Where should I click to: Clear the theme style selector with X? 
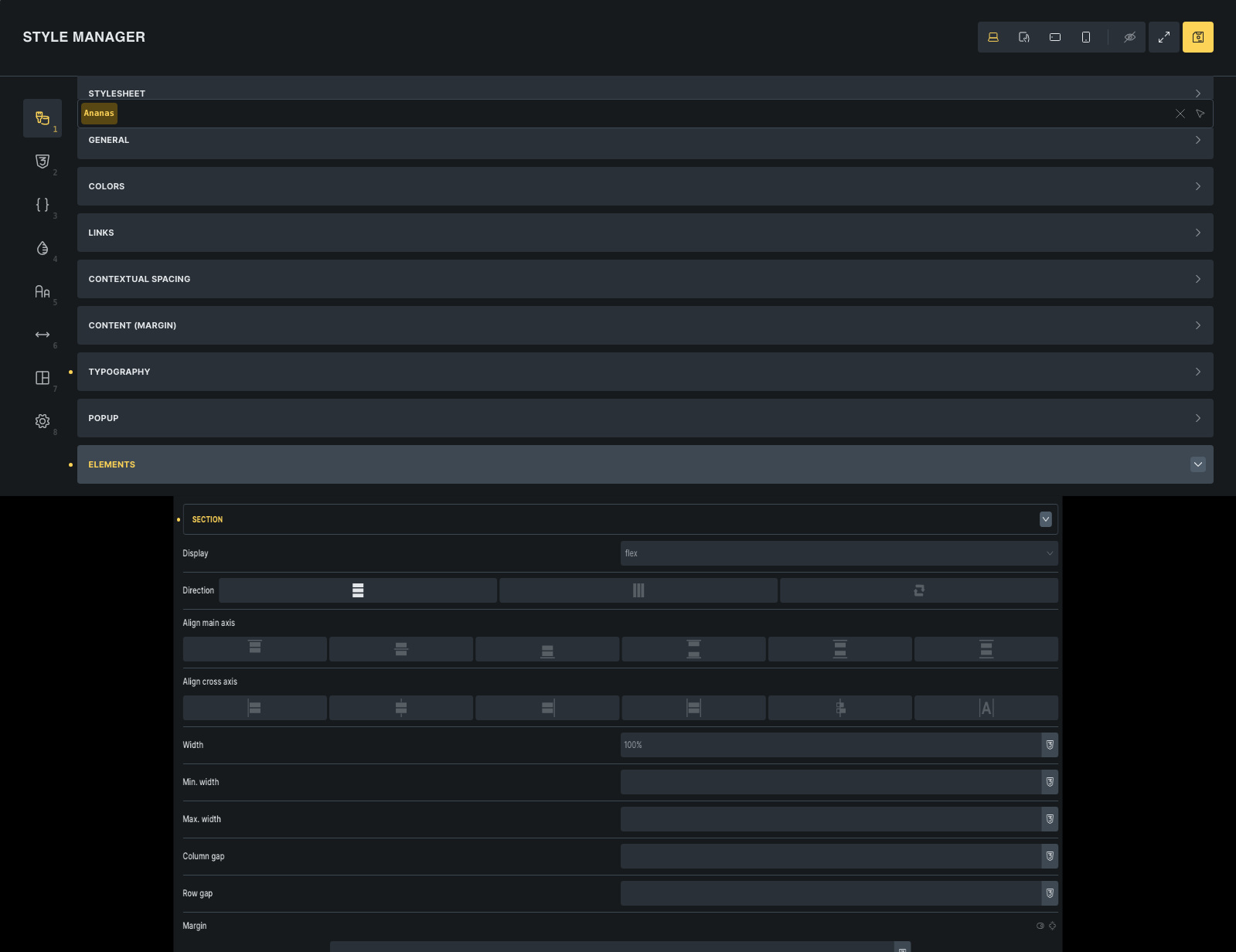[1180, 114]
